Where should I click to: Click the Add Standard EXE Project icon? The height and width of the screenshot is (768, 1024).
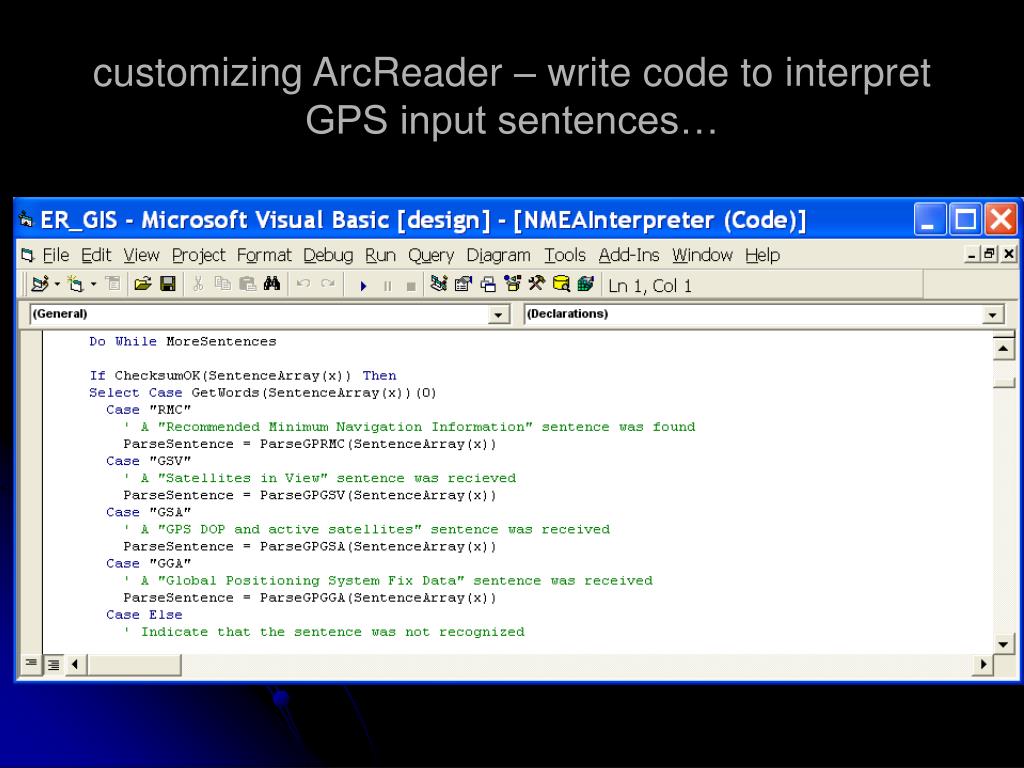39,284
